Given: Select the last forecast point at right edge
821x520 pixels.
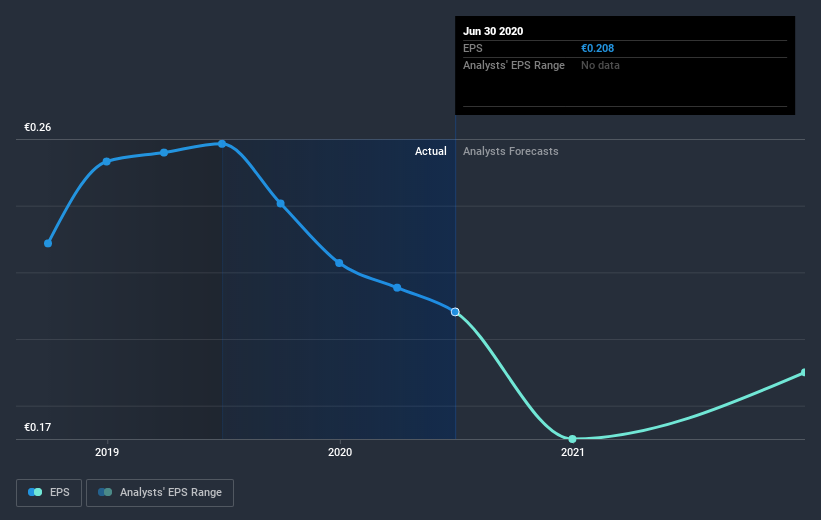Looking at the screenshot, I should 804,372.
